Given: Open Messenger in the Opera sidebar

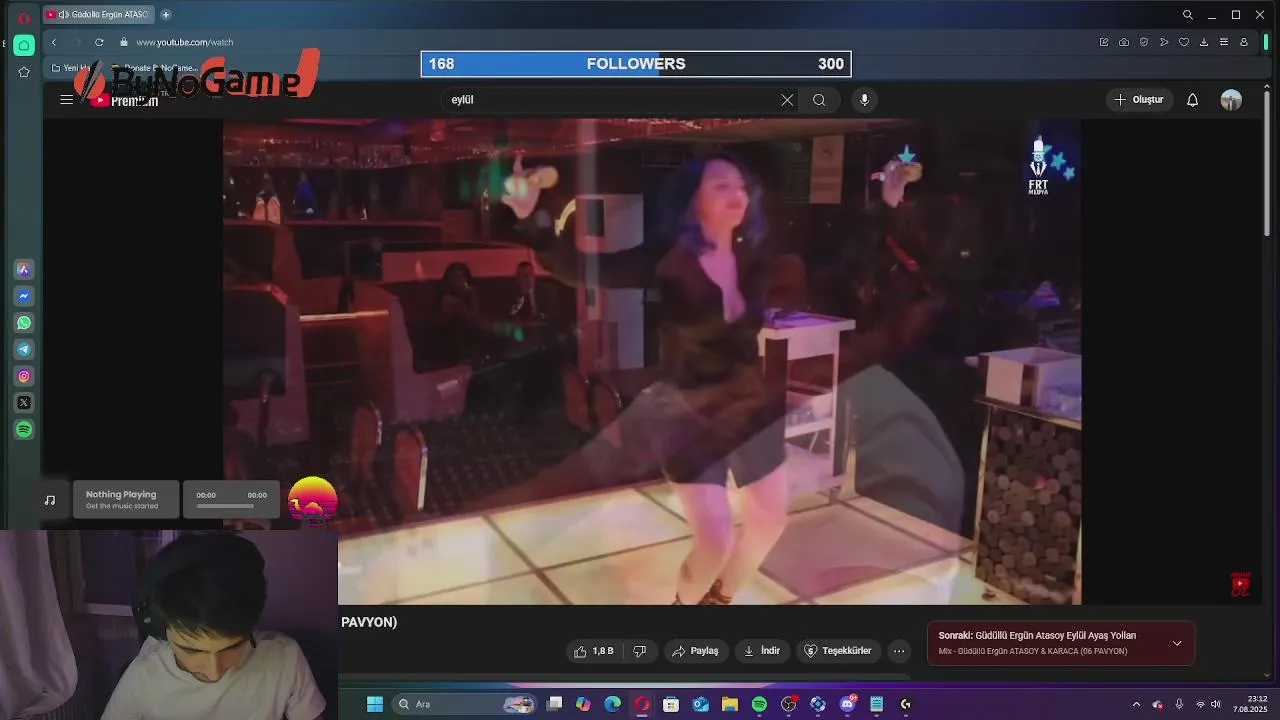Looking at the screenshot, I should 24,296.
